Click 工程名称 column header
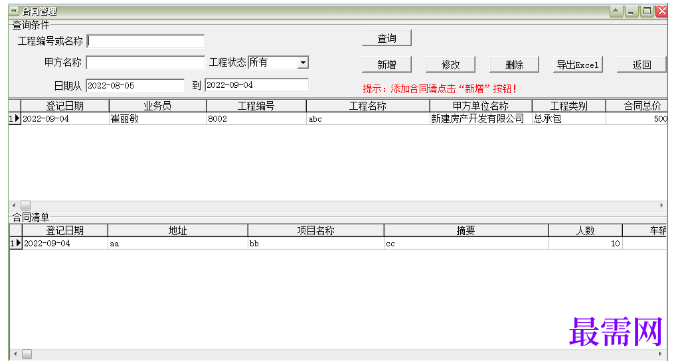Screen dimensions: 681x363 [x=368, y=106]
